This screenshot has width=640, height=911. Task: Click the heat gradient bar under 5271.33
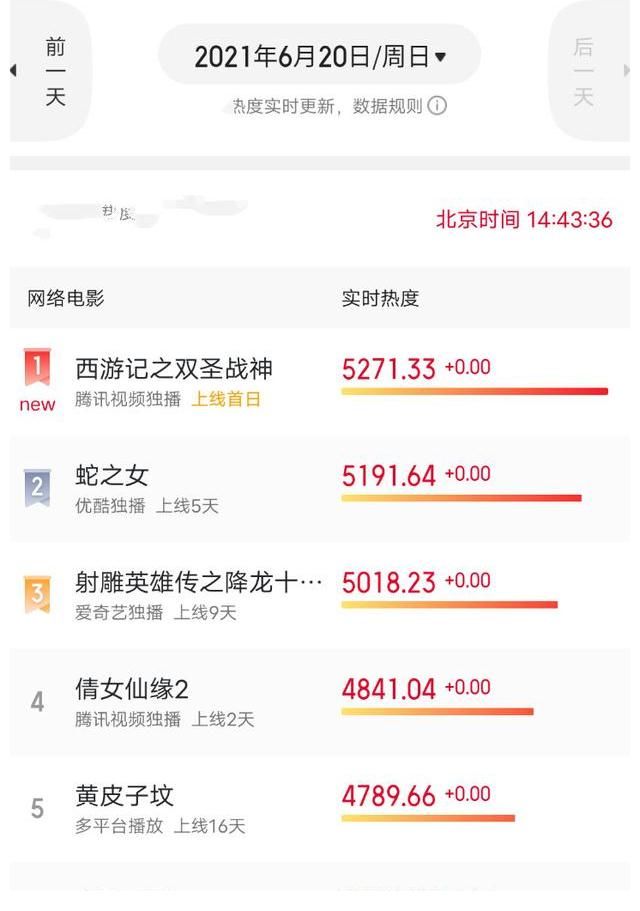pyautogui.click(x=470, y=390)
